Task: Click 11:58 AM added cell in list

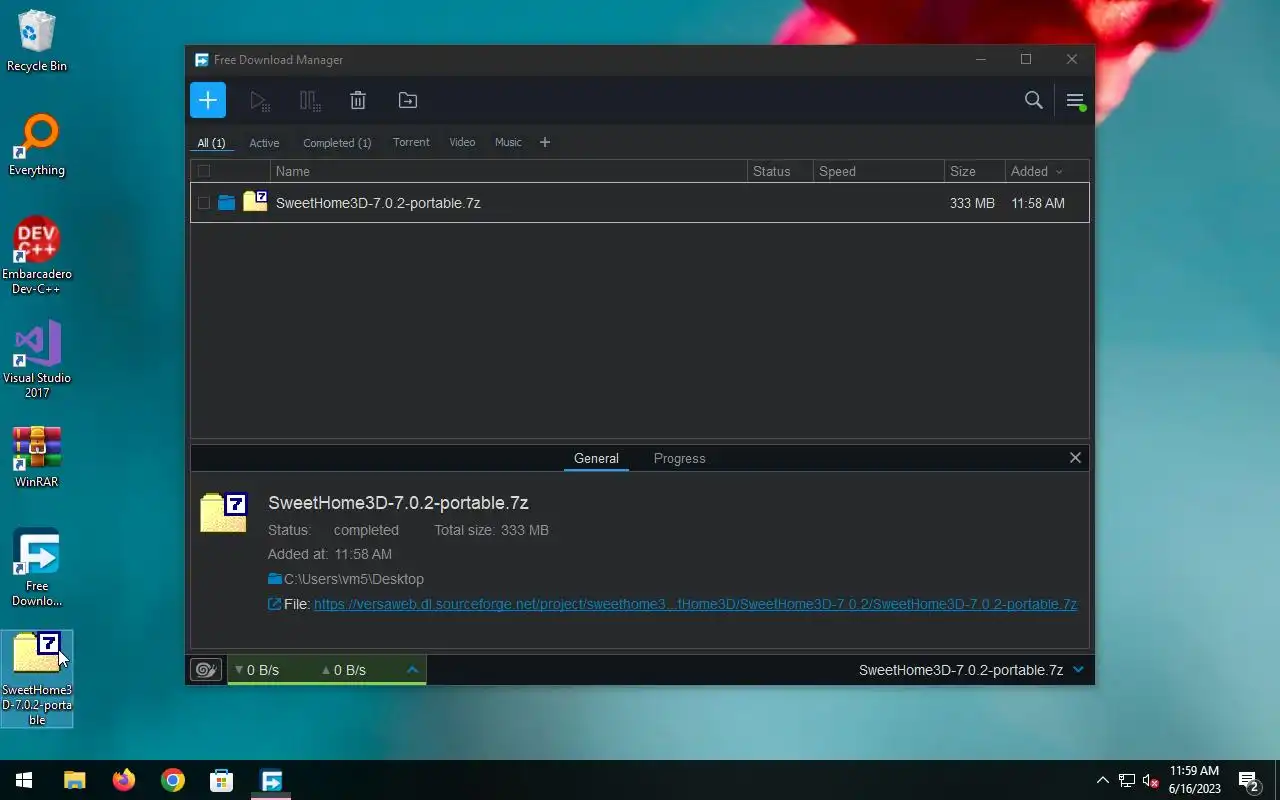Action: [x=1038, y=203]
